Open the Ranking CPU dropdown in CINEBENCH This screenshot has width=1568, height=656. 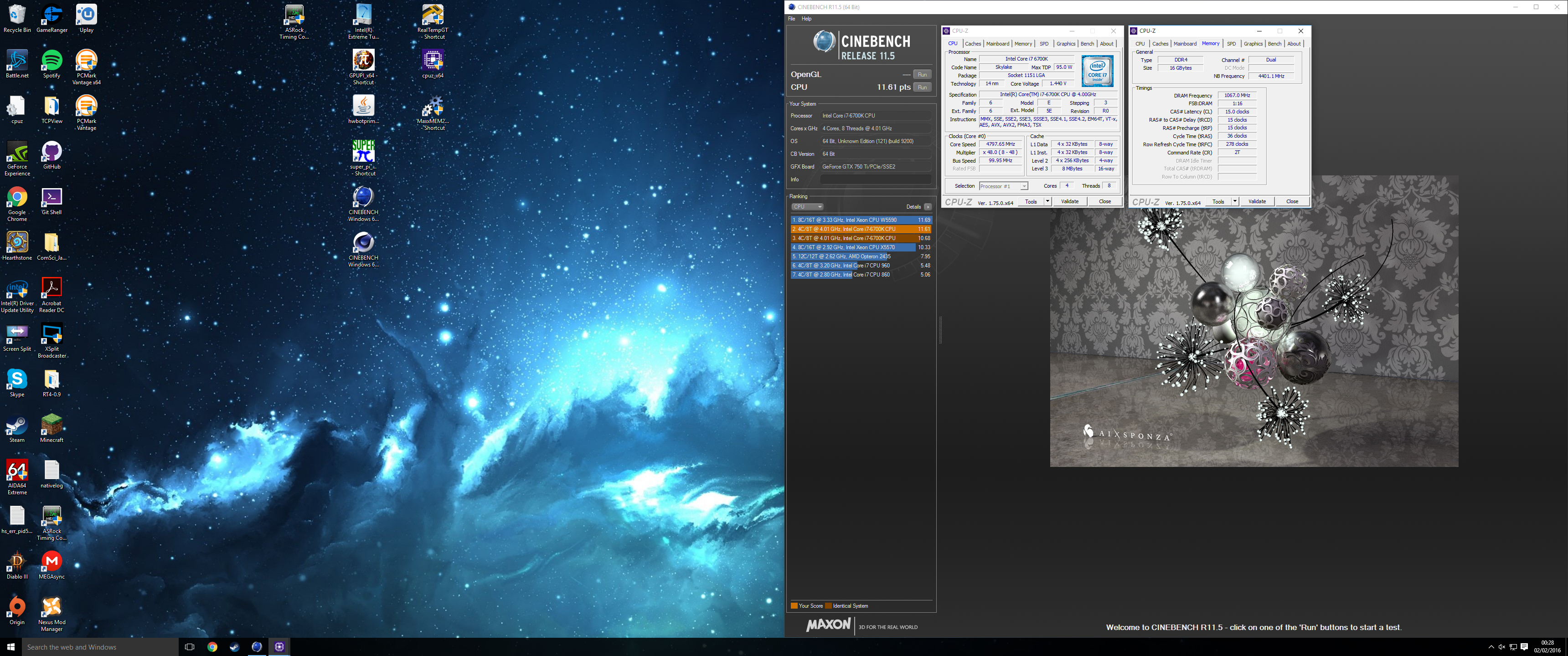807,207
